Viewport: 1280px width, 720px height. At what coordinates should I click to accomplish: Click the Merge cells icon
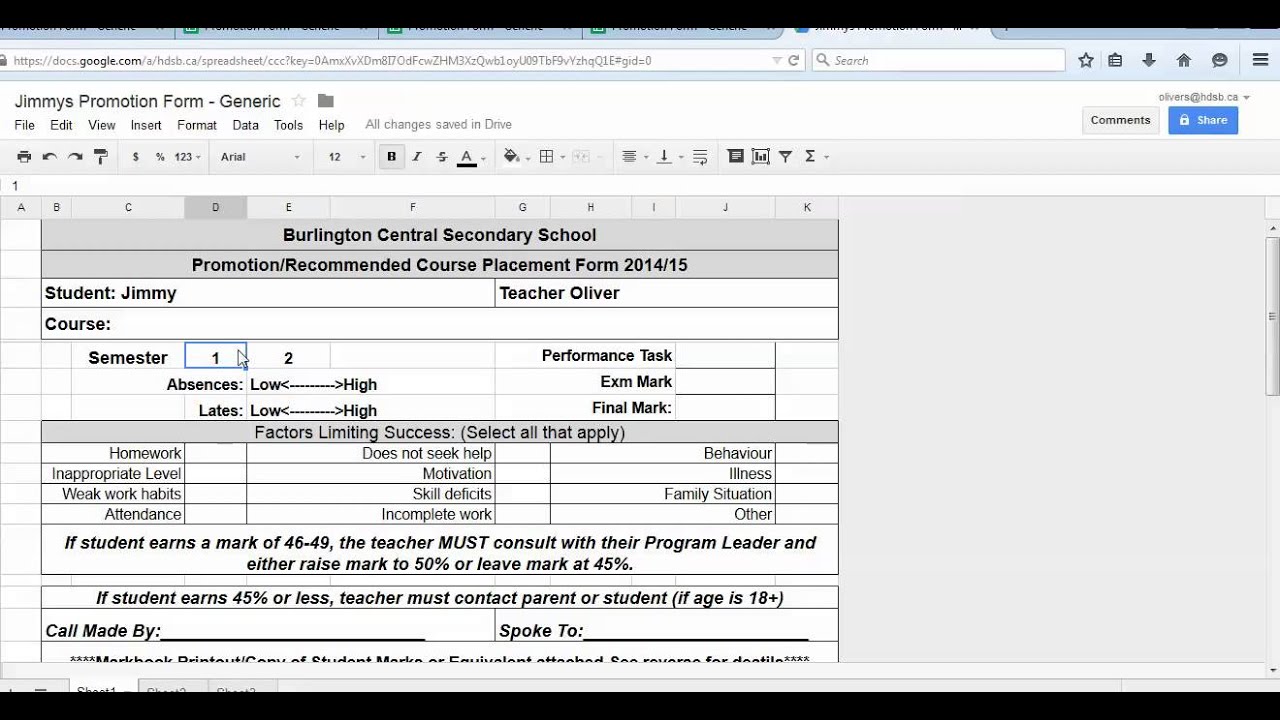coord(580,157)
